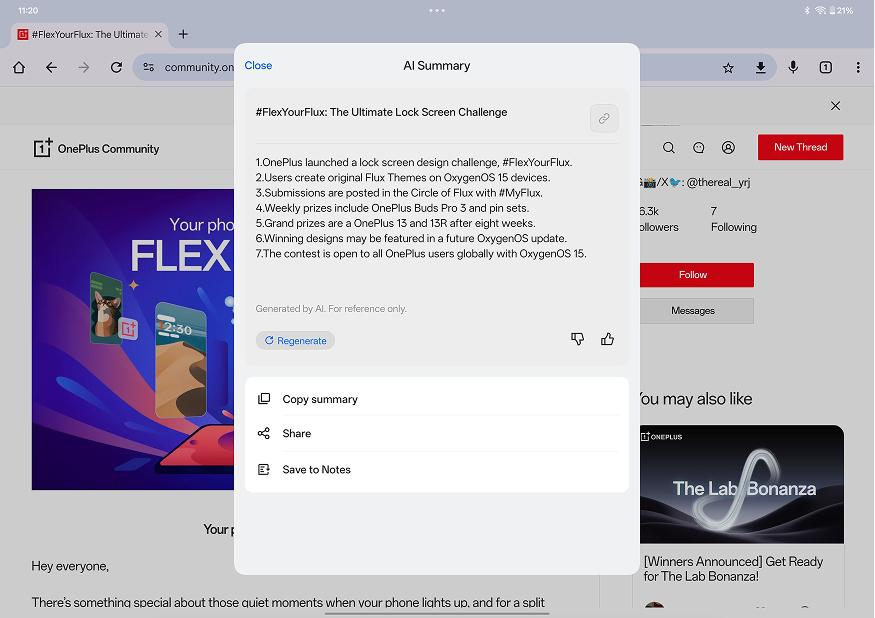This screenshot has width=875, height=618.
Task: Click the copy link icon in summary
Action: click(604, 118)
